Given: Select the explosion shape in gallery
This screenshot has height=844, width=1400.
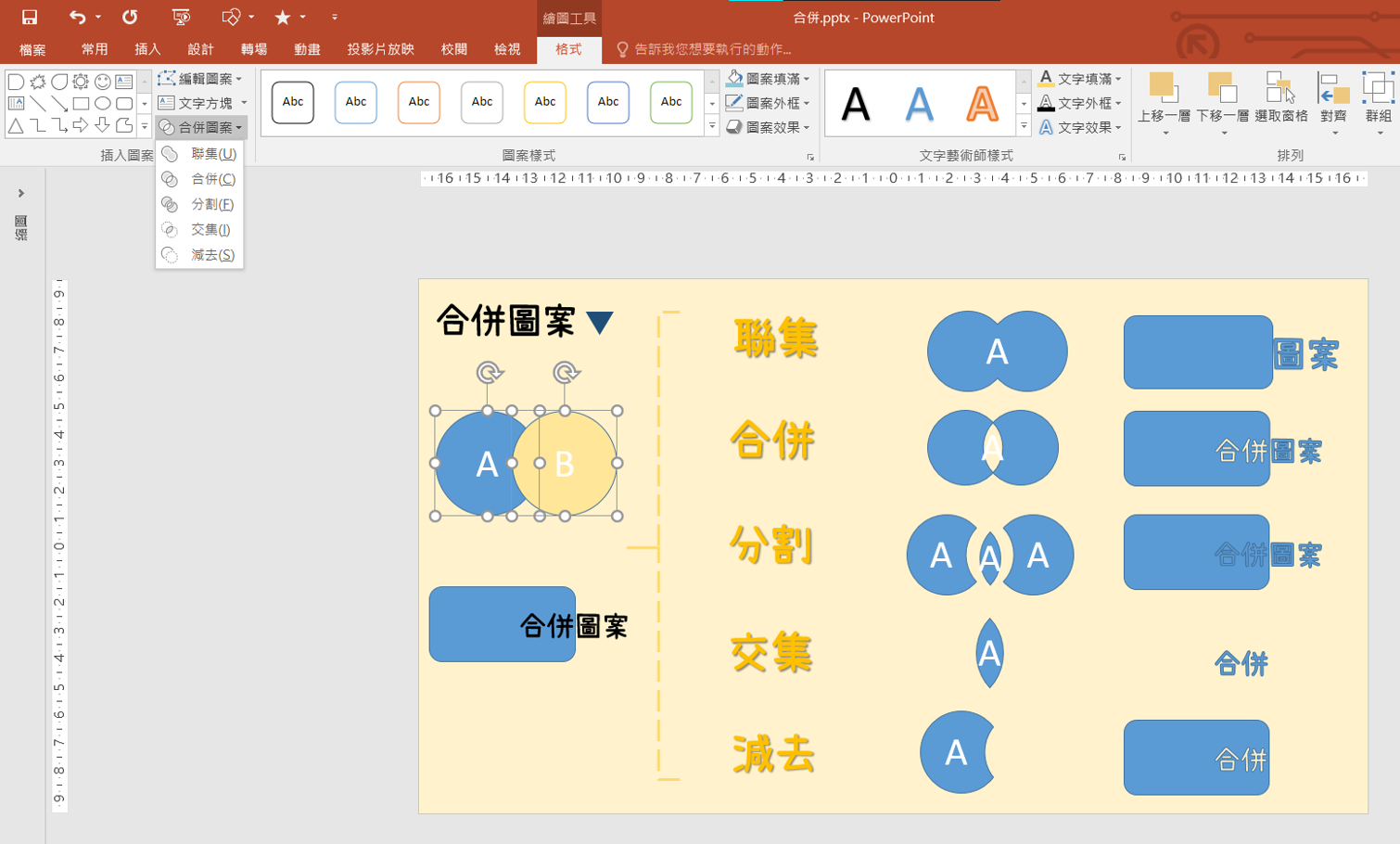Looking at the screenshot, I should tap(38, 82).
